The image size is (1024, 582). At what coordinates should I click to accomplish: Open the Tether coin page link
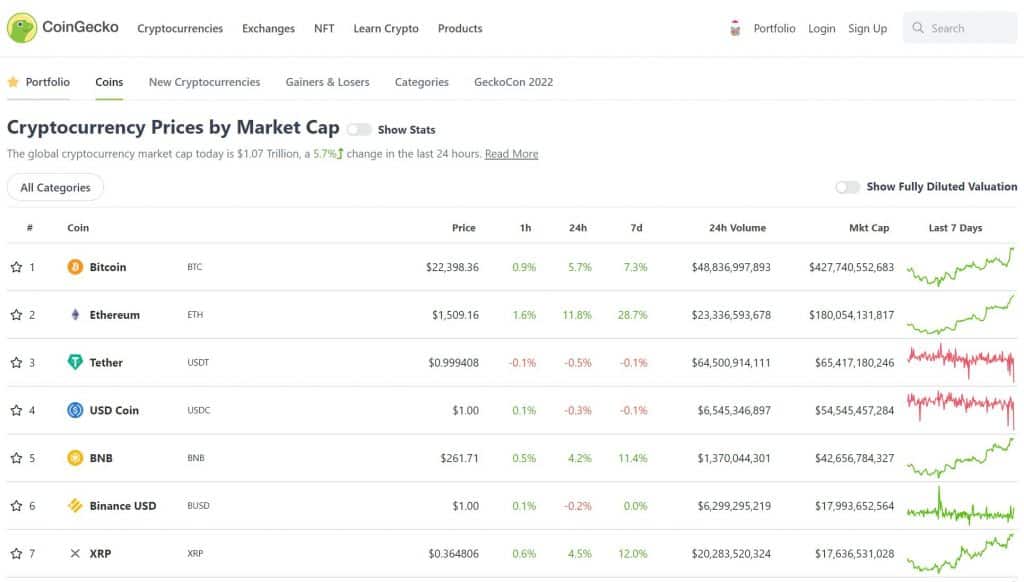(106, 362)
